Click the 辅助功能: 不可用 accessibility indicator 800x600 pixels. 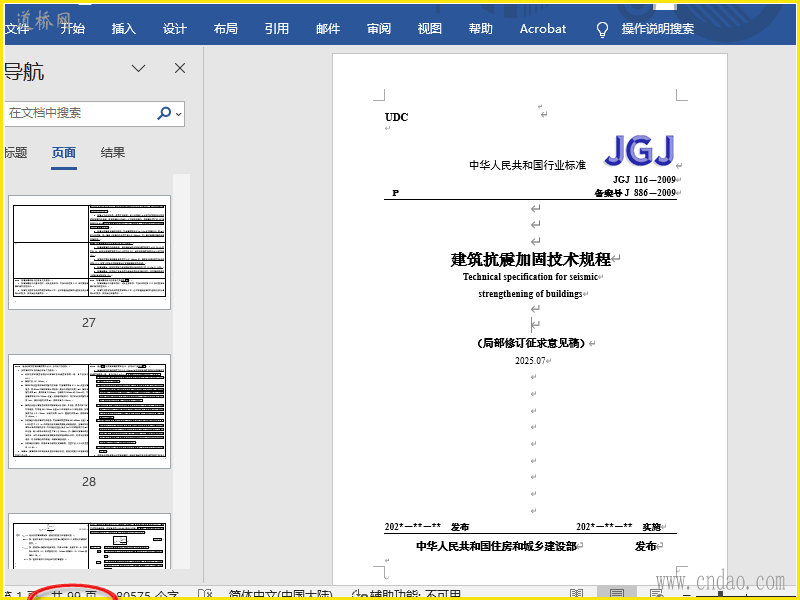[x=407, y=595]
